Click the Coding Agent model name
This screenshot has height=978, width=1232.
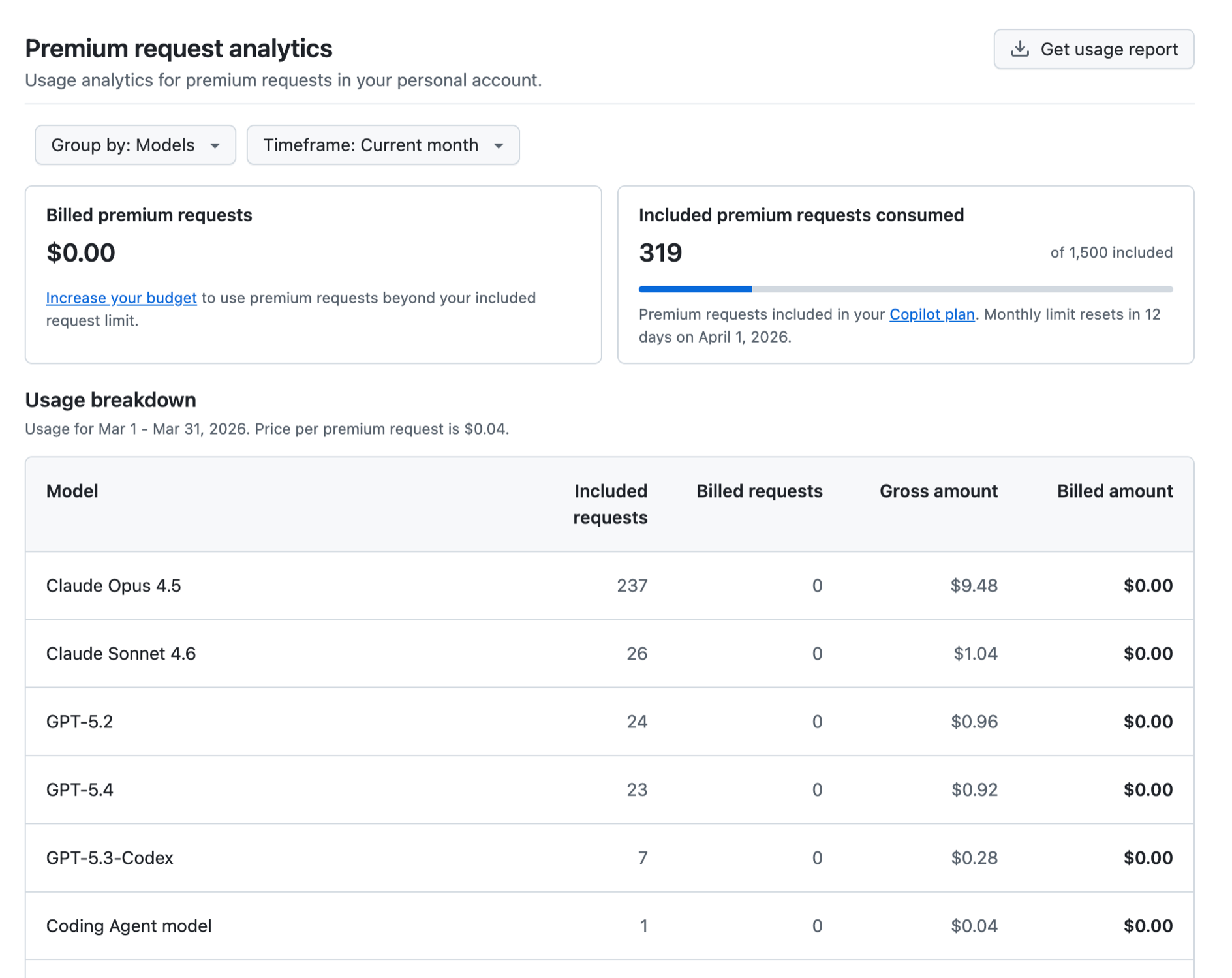pos(129,926)
